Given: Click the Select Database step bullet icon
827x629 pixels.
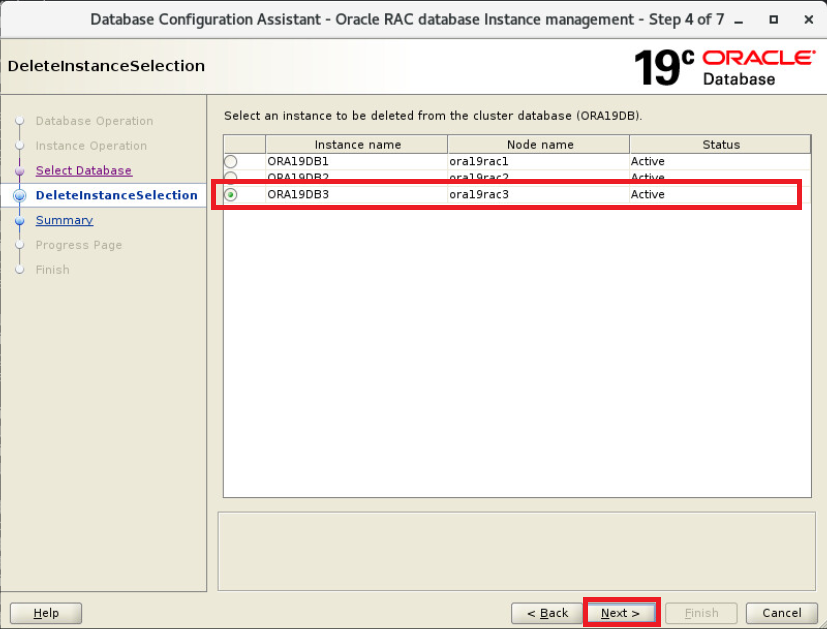Looking at the screenshot, I should (x=20, y=171).
